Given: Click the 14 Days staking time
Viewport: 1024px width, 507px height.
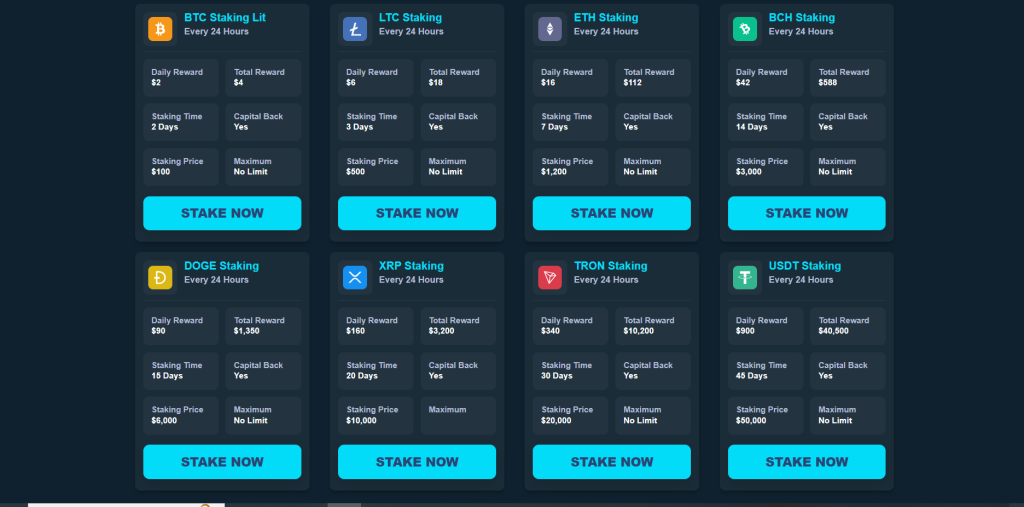Looking at the screenshot, I should pyautogui.click(x=752, y=127).
